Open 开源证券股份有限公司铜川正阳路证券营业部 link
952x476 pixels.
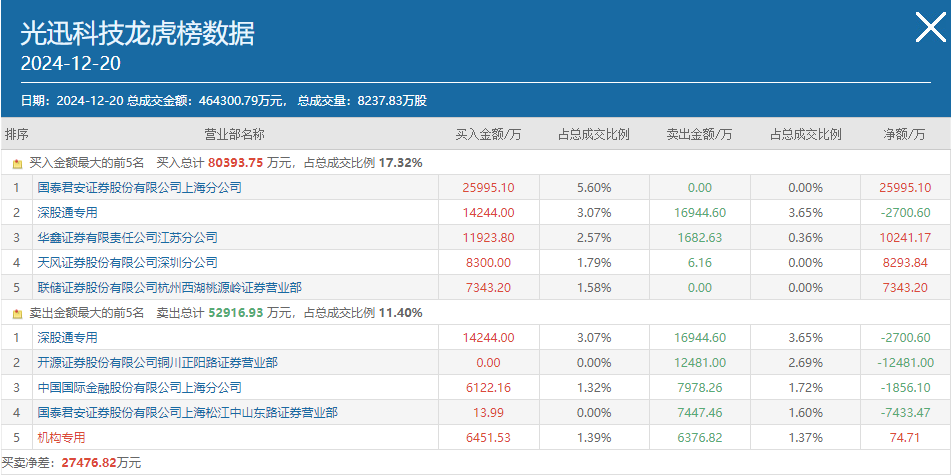[x=157, y=362]
